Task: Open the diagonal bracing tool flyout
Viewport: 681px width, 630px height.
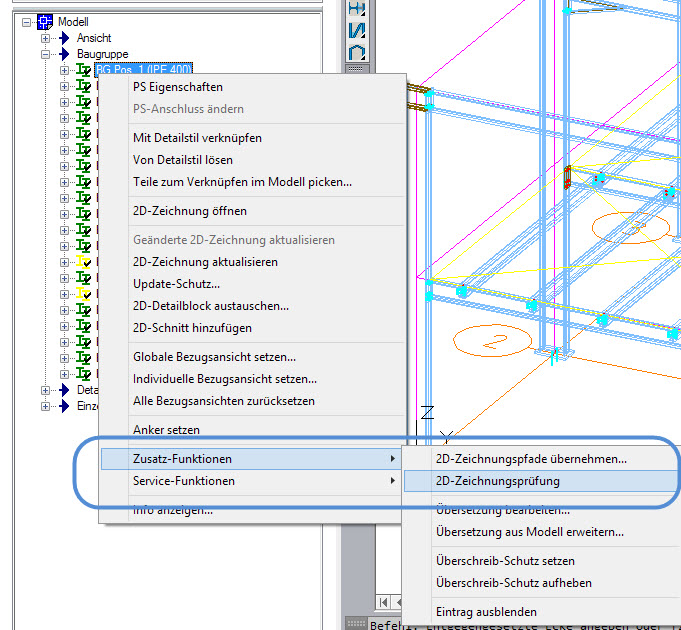Action: (357, 30)
